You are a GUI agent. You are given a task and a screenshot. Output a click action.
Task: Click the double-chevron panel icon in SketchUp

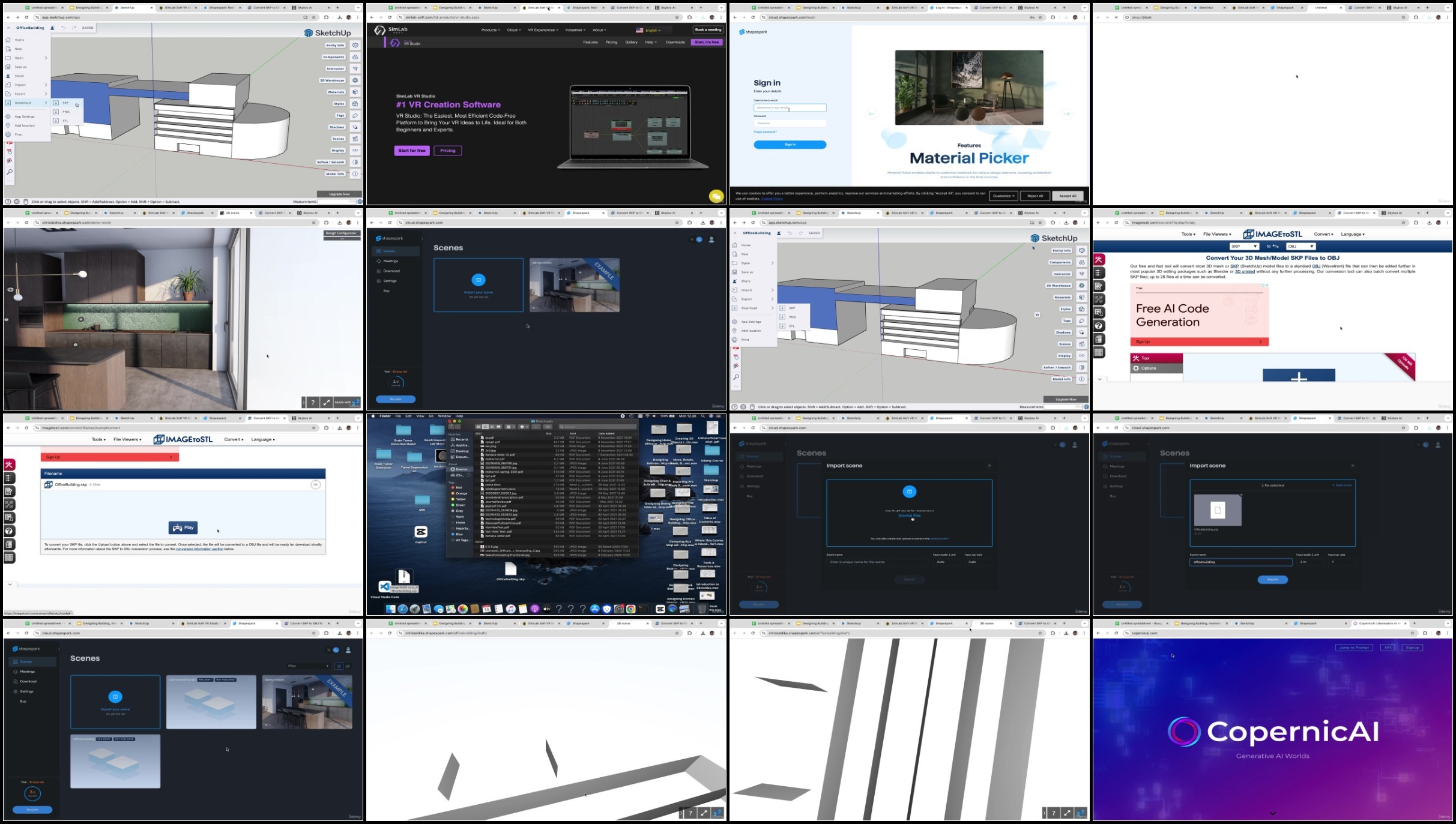1036,315
